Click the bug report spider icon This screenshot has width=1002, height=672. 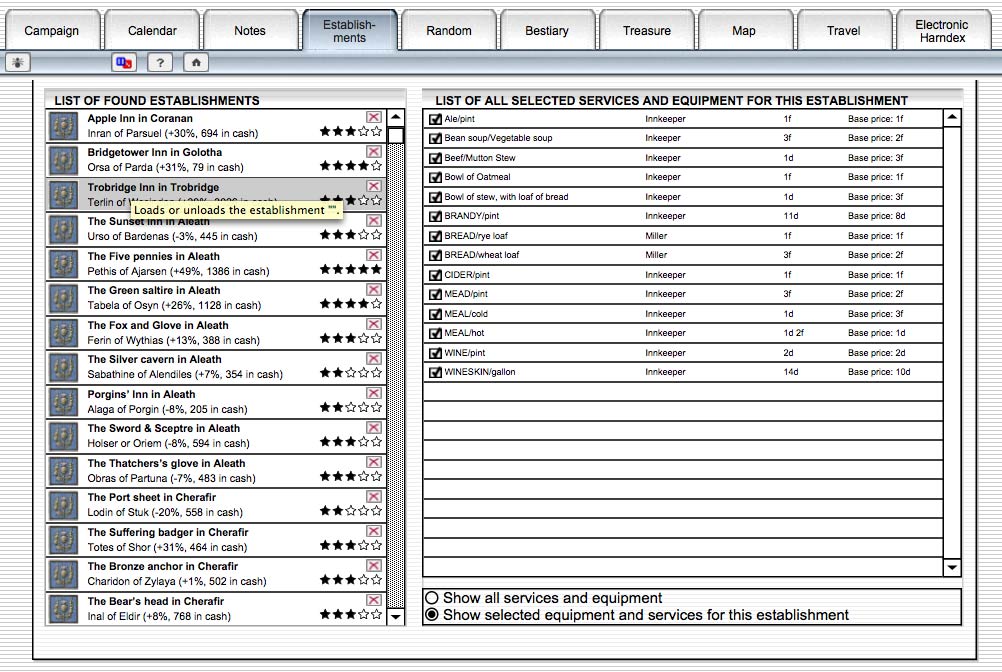tap(17, 63)
